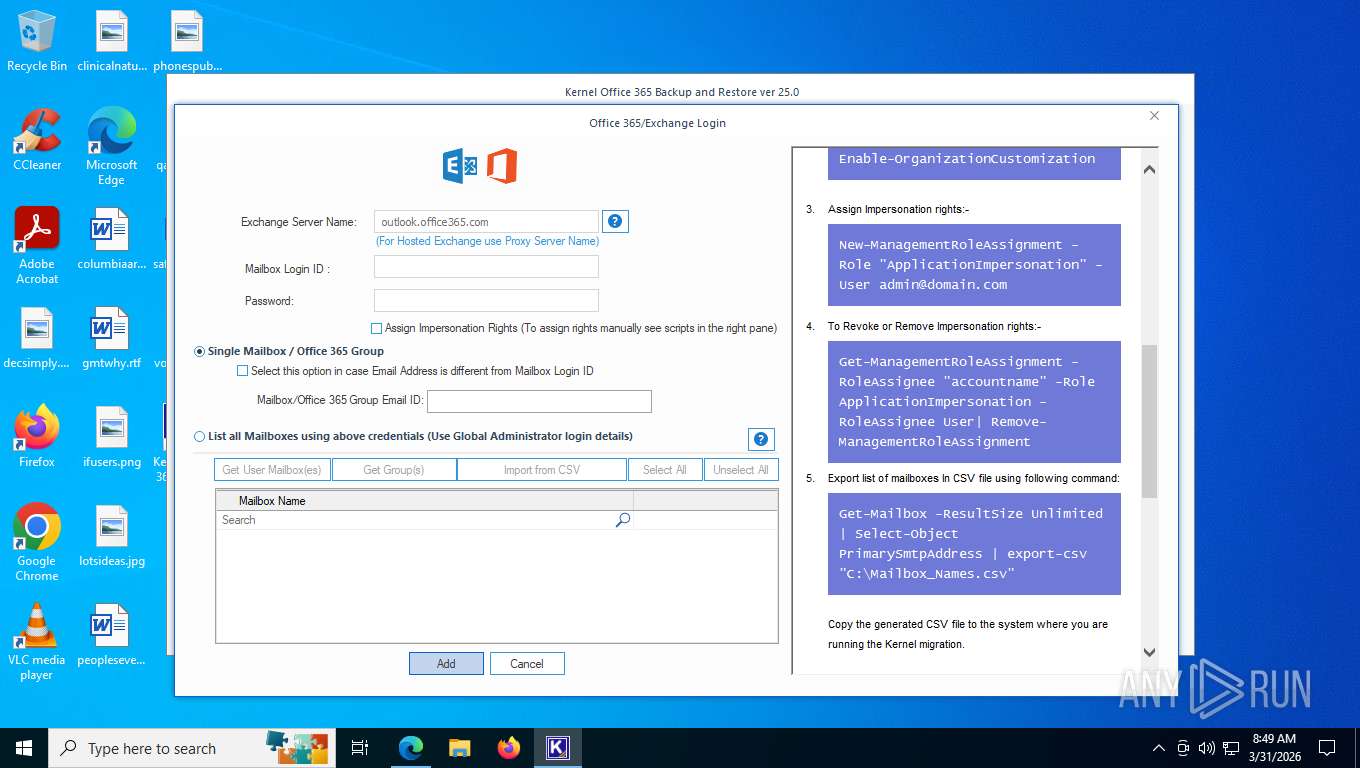Viewport: 1360px width, 768px height.
Task: Click Get User Mailbox(es) button
Action: (x=272, y=470)
